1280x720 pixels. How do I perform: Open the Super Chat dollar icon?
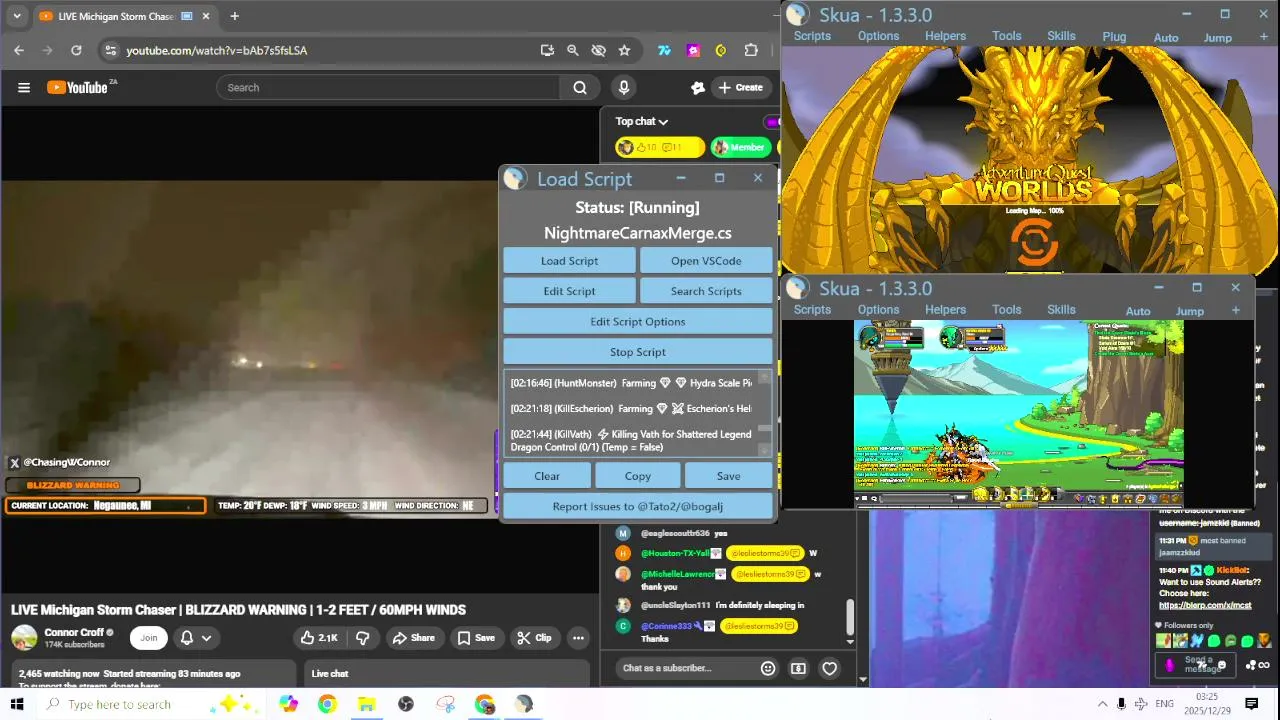798,668
